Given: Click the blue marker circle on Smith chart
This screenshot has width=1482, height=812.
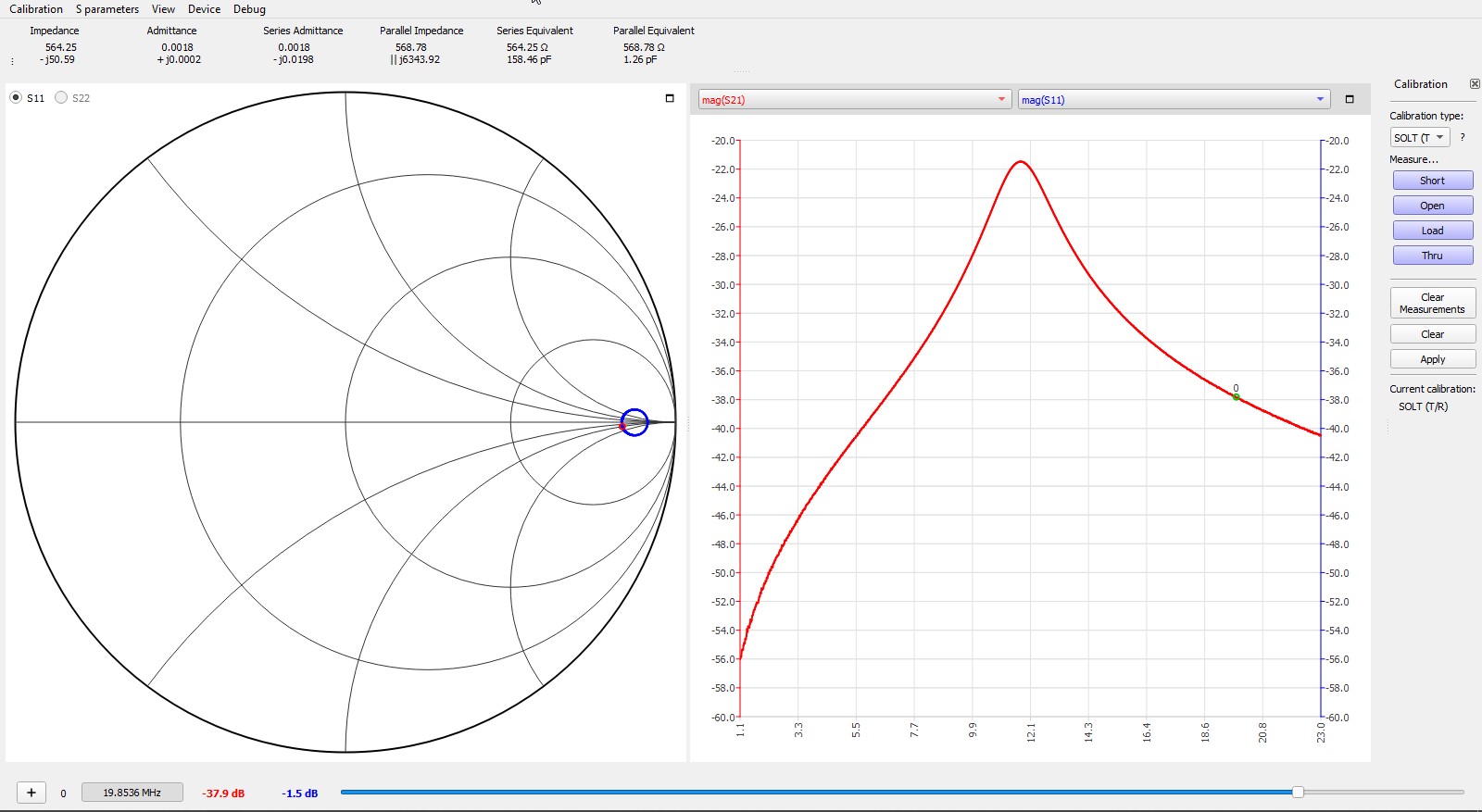Looking at the screenshot, I should 634,422.
